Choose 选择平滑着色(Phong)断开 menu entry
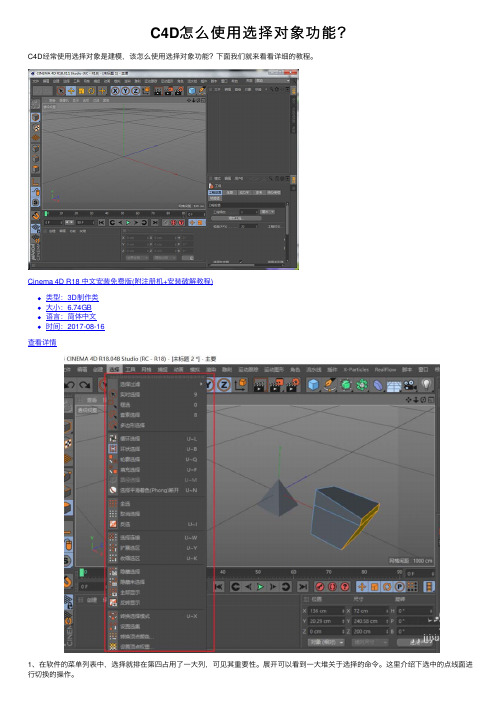This screenshot has width=504, height=713. click(x=157, y=490)
